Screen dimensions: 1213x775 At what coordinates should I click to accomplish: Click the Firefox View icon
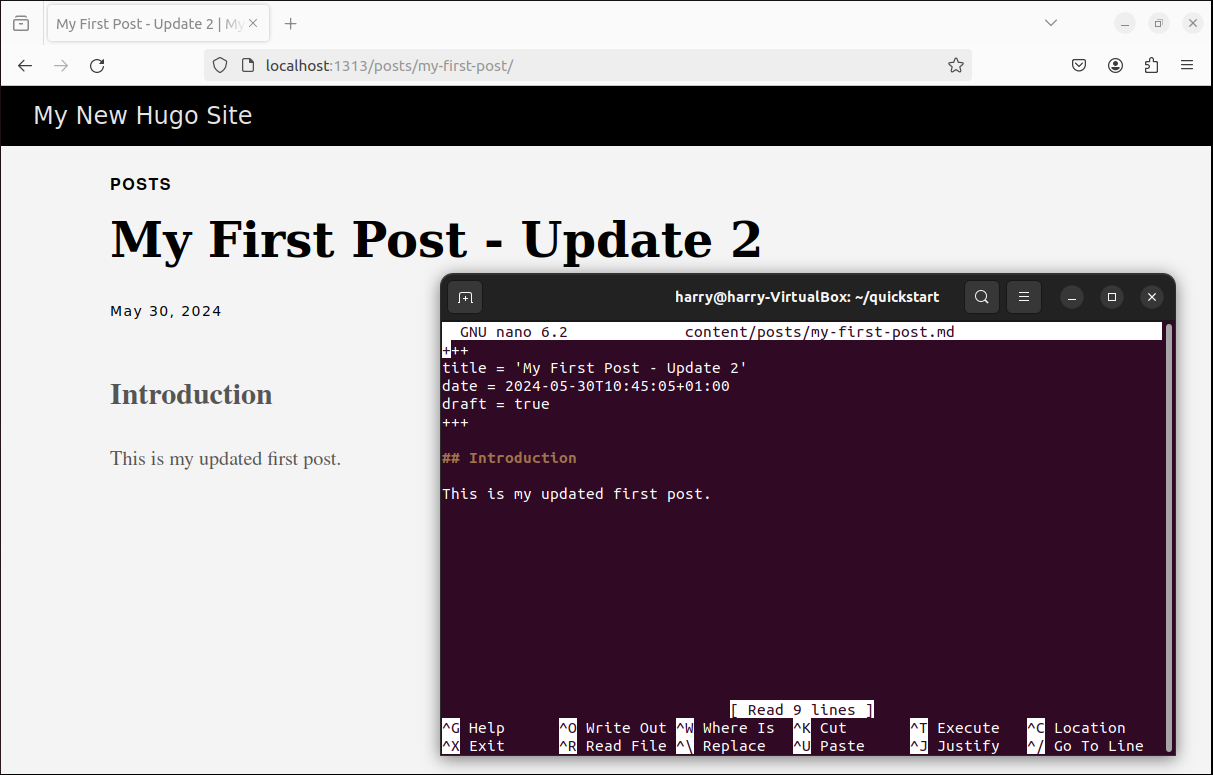(21, 23)
